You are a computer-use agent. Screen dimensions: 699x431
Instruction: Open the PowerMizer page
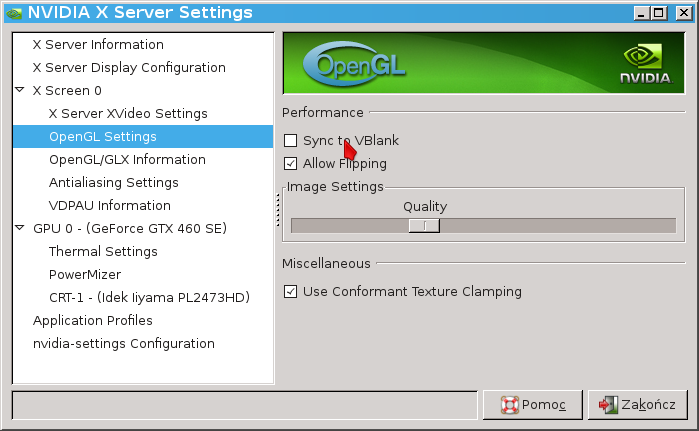[x=85, y=274]
